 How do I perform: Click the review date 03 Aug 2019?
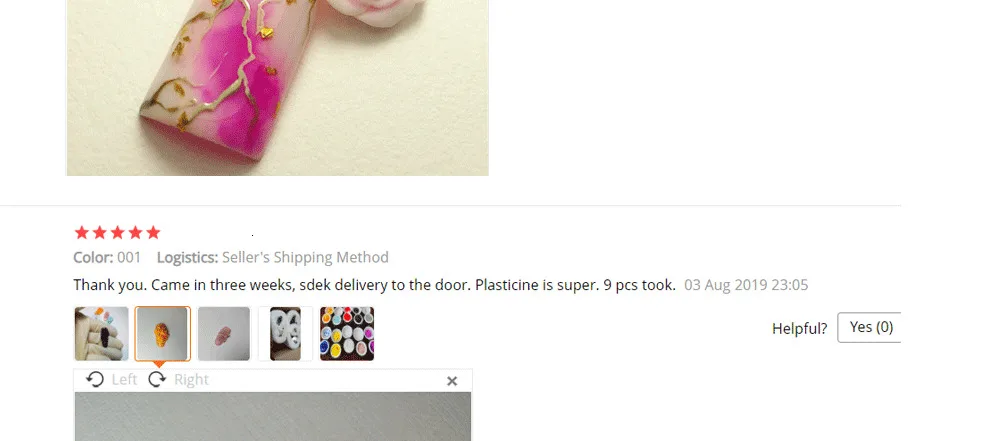point(746,285)
